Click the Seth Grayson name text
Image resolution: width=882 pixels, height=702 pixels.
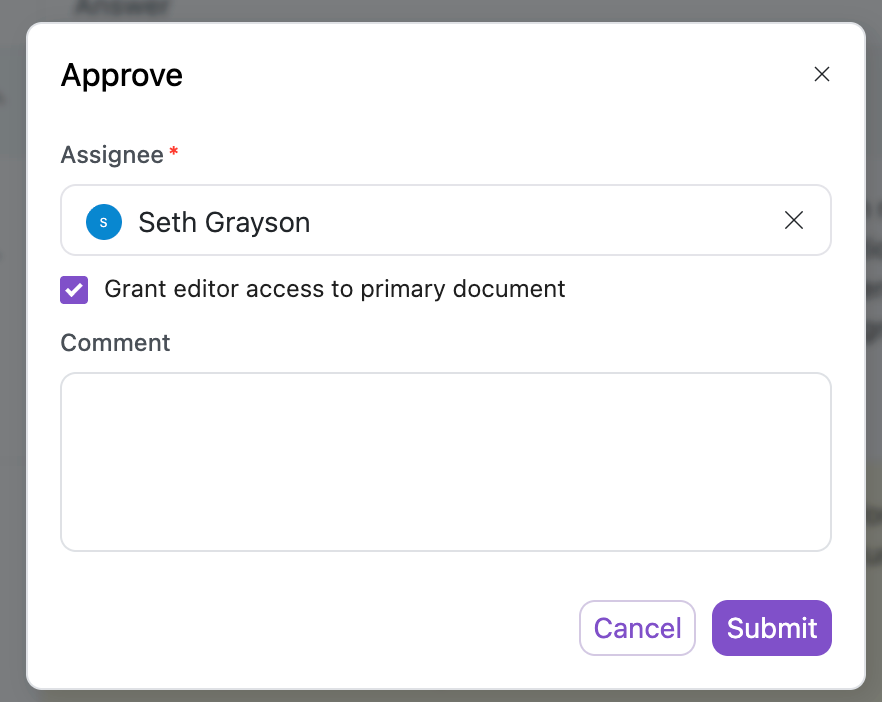tap(224, 222)
